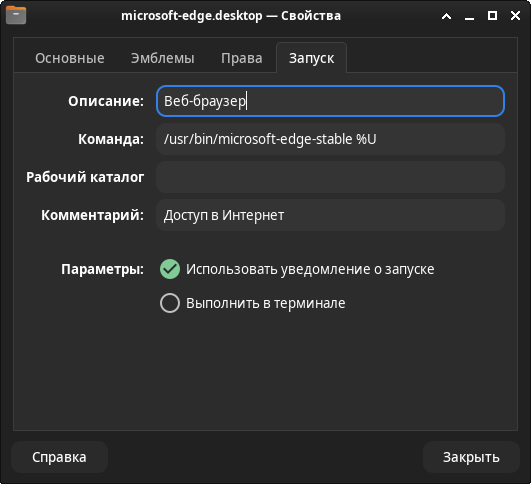
Task: Enable Выполнить в терминале option
Action: click(x=170, y=303)
